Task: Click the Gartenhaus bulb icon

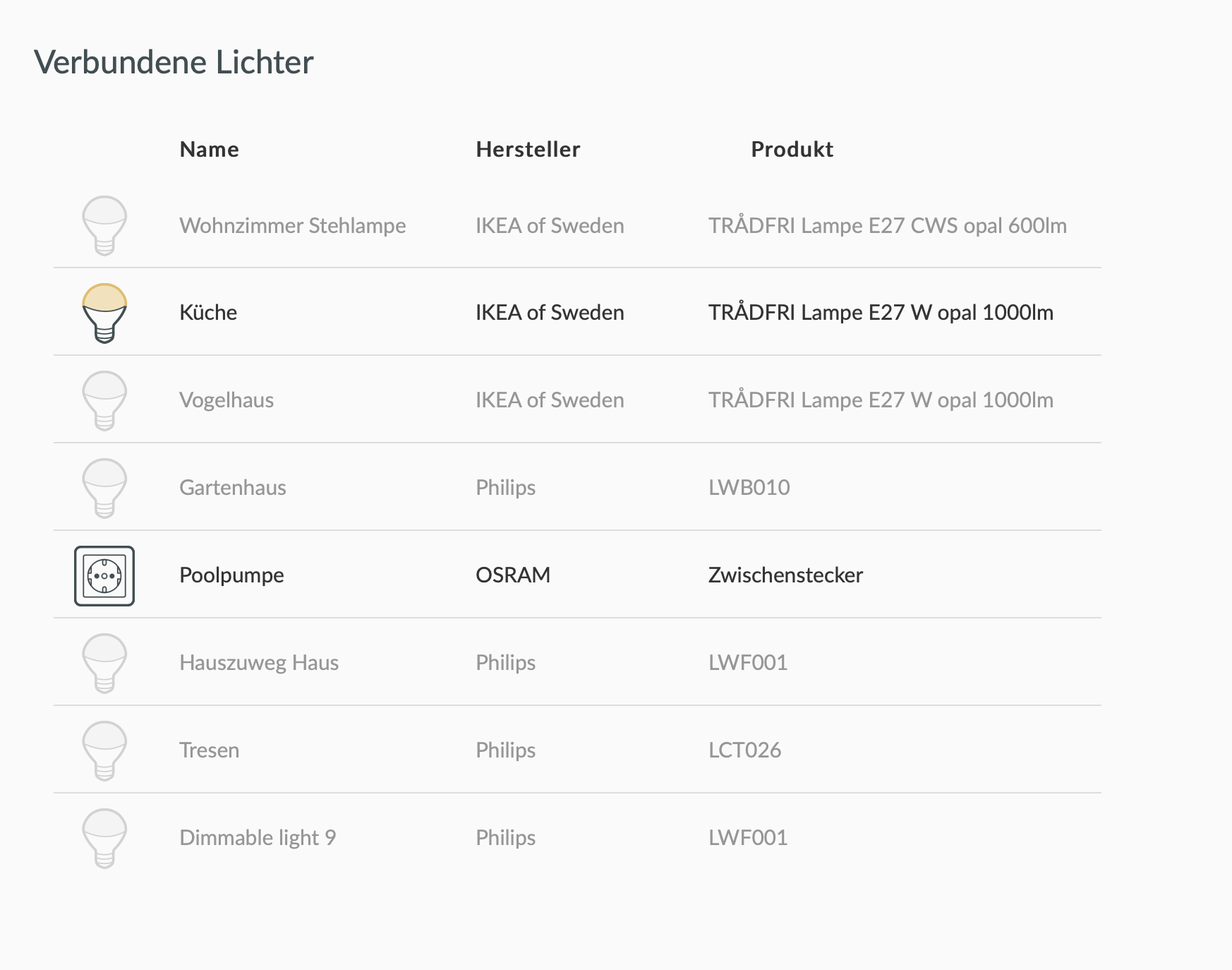Action: click(x=104, y=489)
